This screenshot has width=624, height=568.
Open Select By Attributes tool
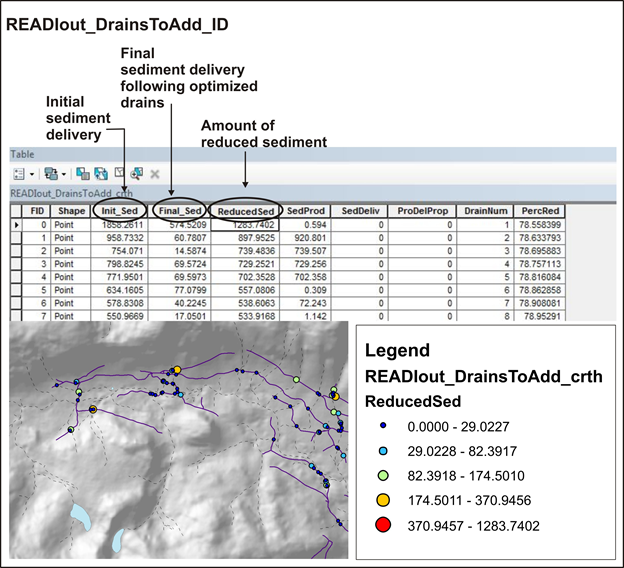tap(82, 173)
